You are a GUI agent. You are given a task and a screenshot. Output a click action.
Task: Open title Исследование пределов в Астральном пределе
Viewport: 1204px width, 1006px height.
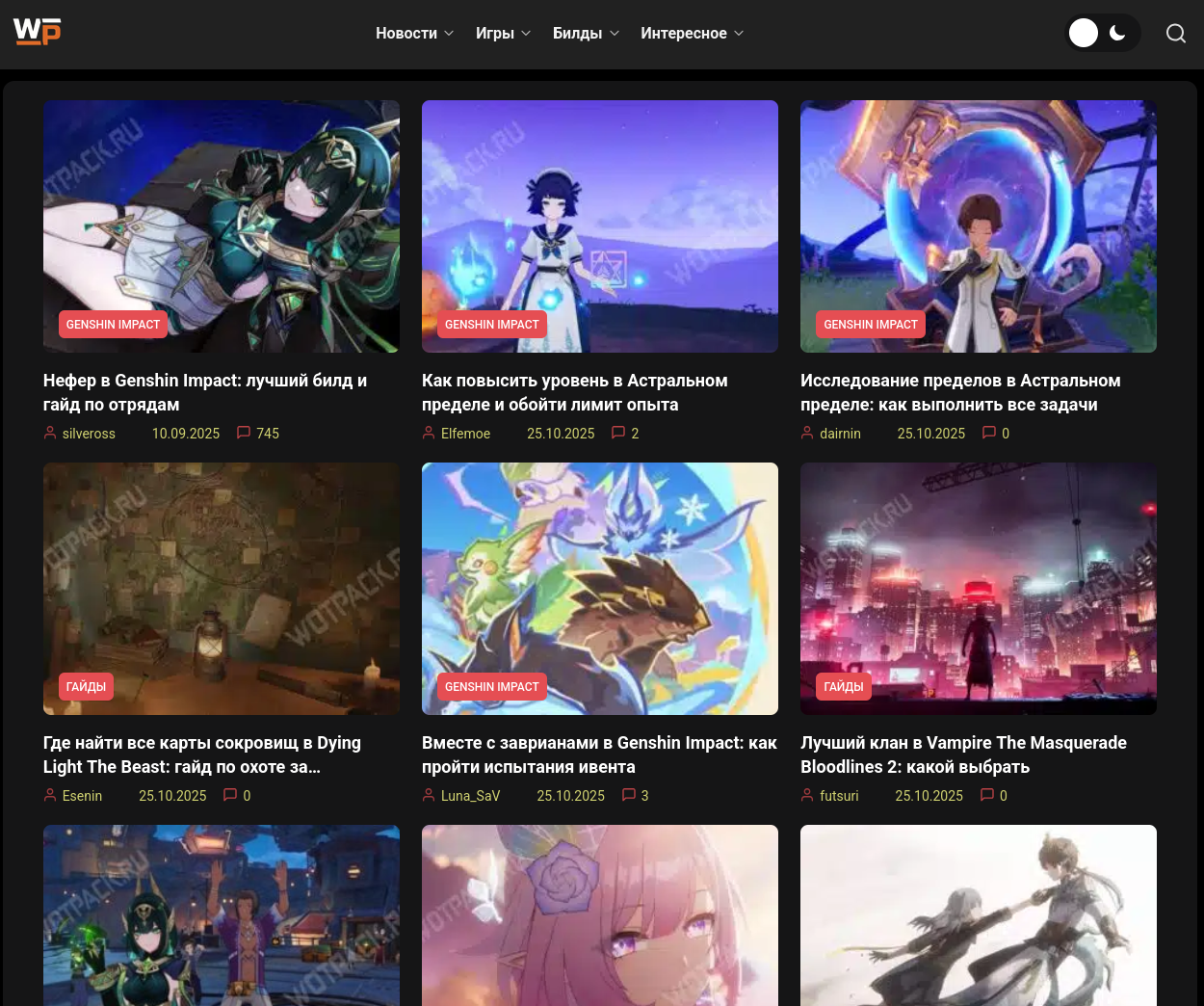pos(960,392)
